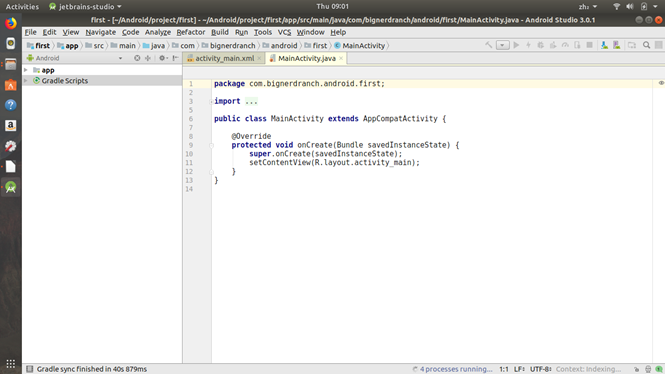Open the run configuration dropdown
This screenshot has height=374, width=665.
503,45
